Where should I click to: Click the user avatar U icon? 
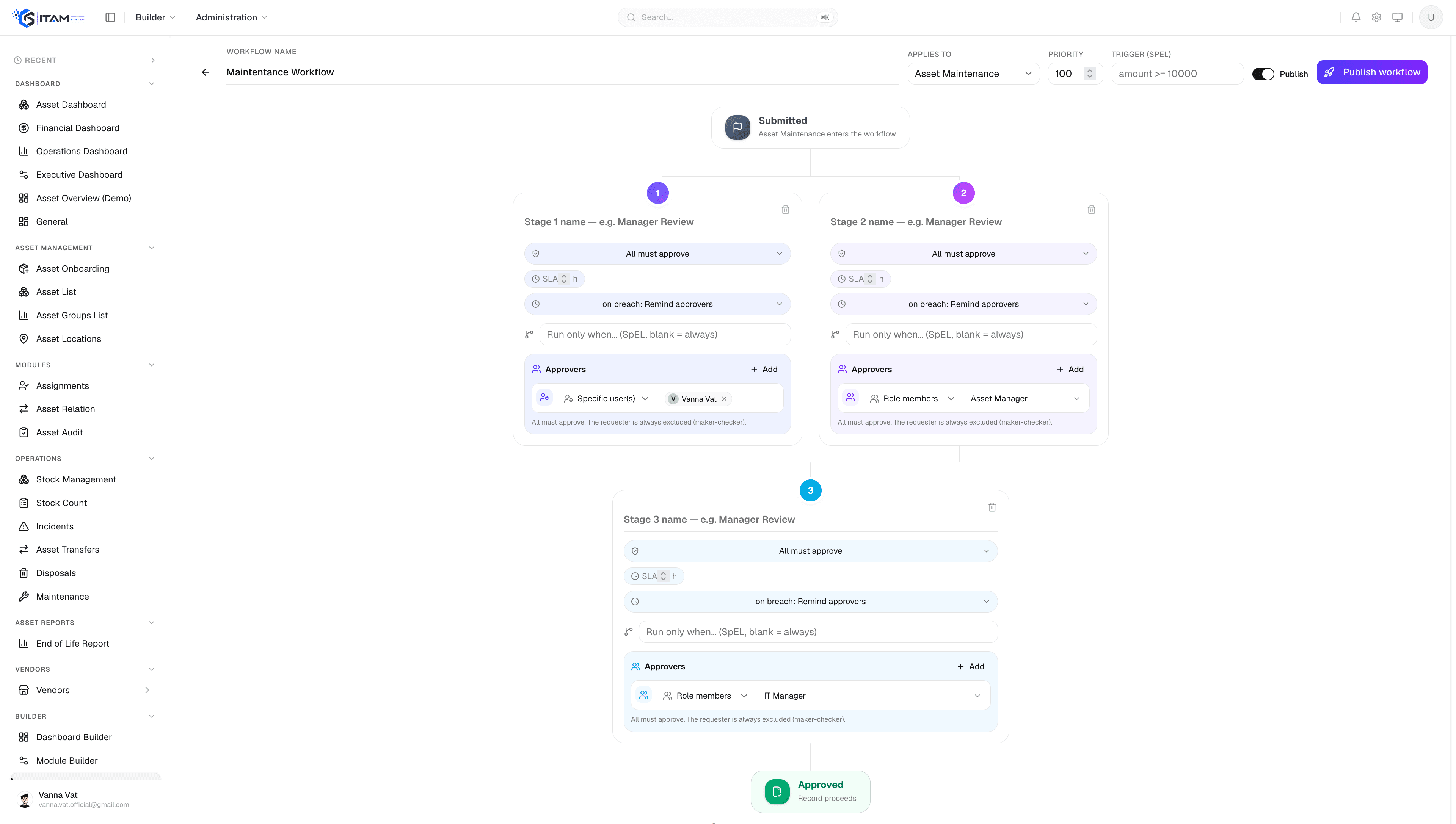point(1431,17)
